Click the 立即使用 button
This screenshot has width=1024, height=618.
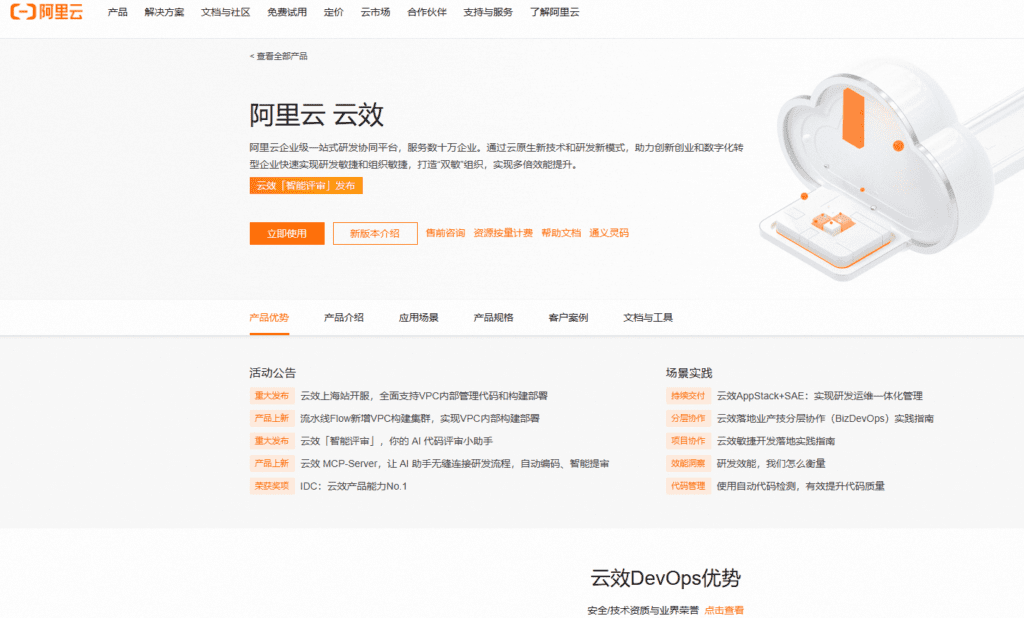click(x=286, y=233)
